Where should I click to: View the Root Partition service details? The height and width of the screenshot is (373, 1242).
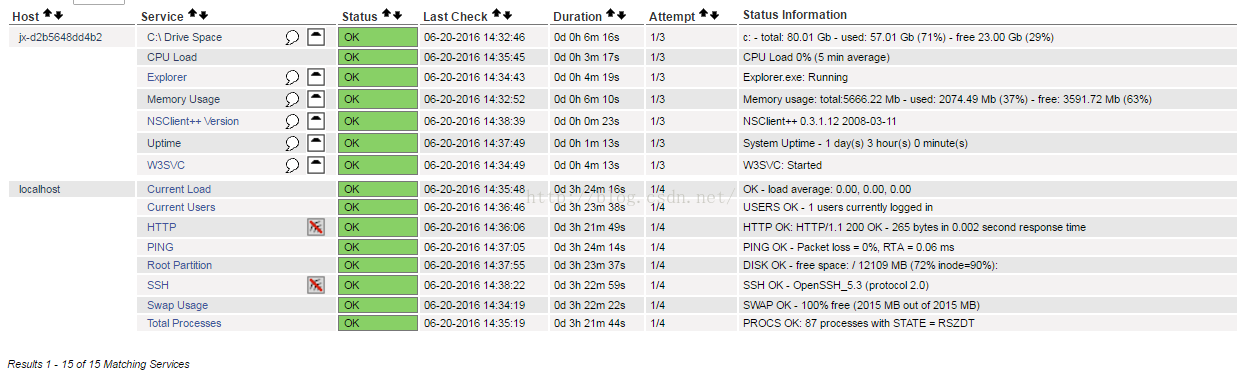(x=180, y=265)
